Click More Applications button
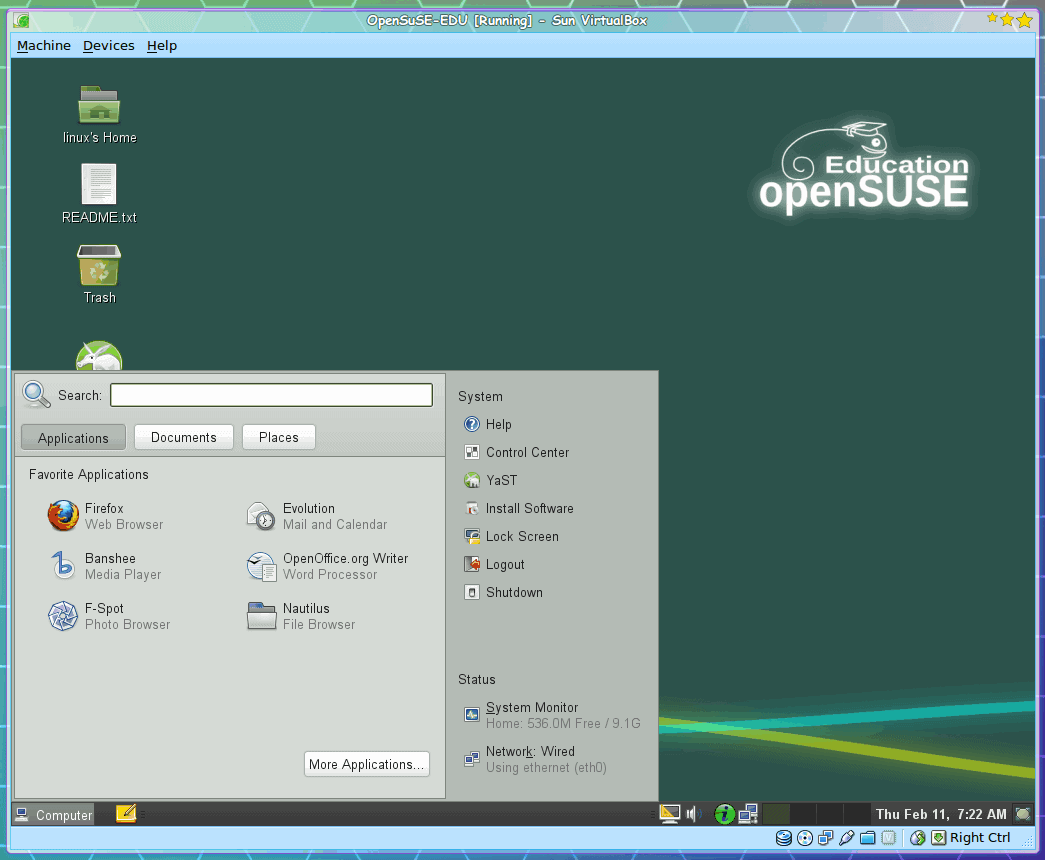This screenshot has height=860, width=1045. [x=367, y=764]
